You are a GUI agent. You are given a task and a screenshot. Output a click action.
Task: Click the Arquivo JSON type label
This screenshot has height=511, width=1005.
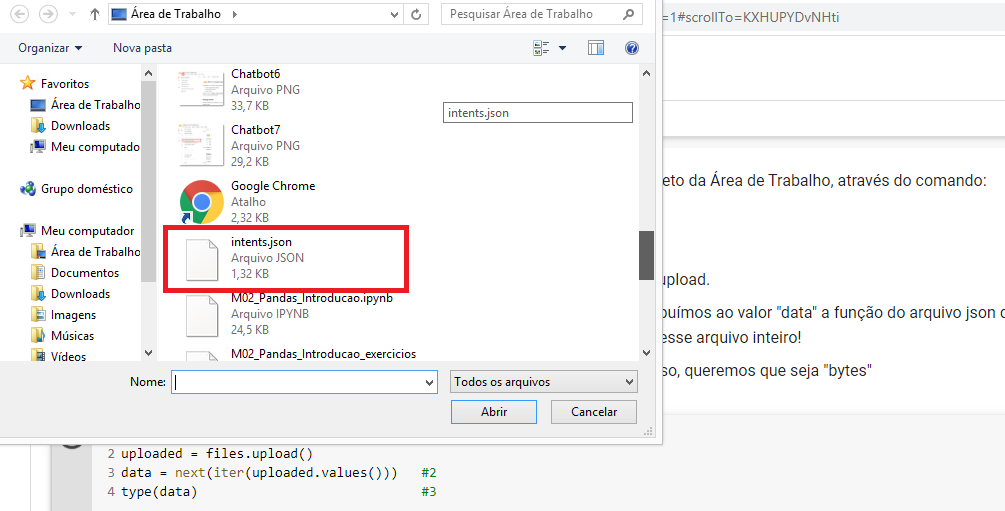[267, 258]
